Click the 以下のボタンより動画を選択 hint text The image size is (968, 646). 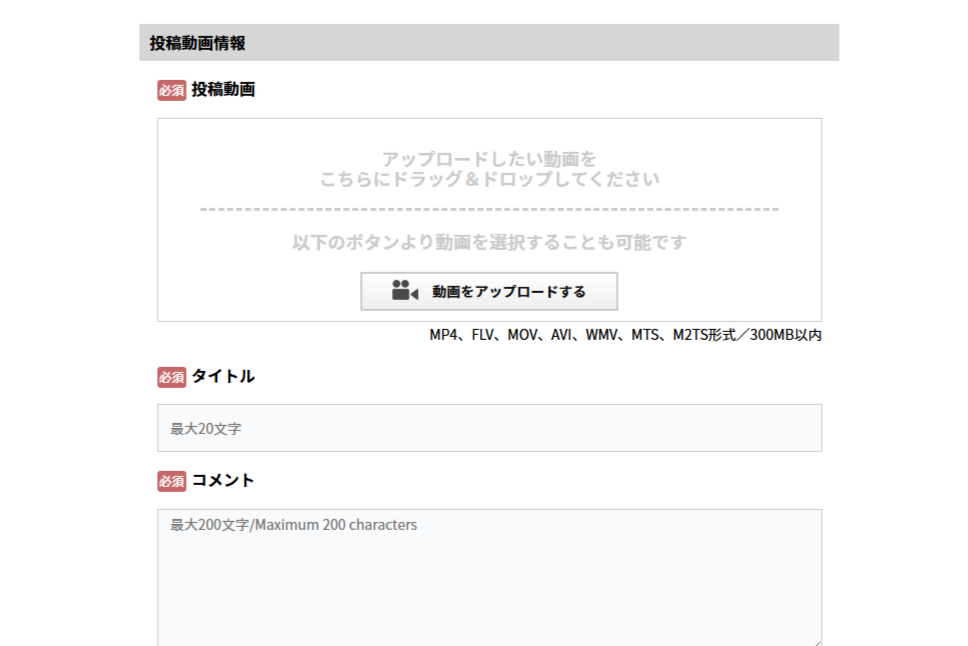click(489, 243)
